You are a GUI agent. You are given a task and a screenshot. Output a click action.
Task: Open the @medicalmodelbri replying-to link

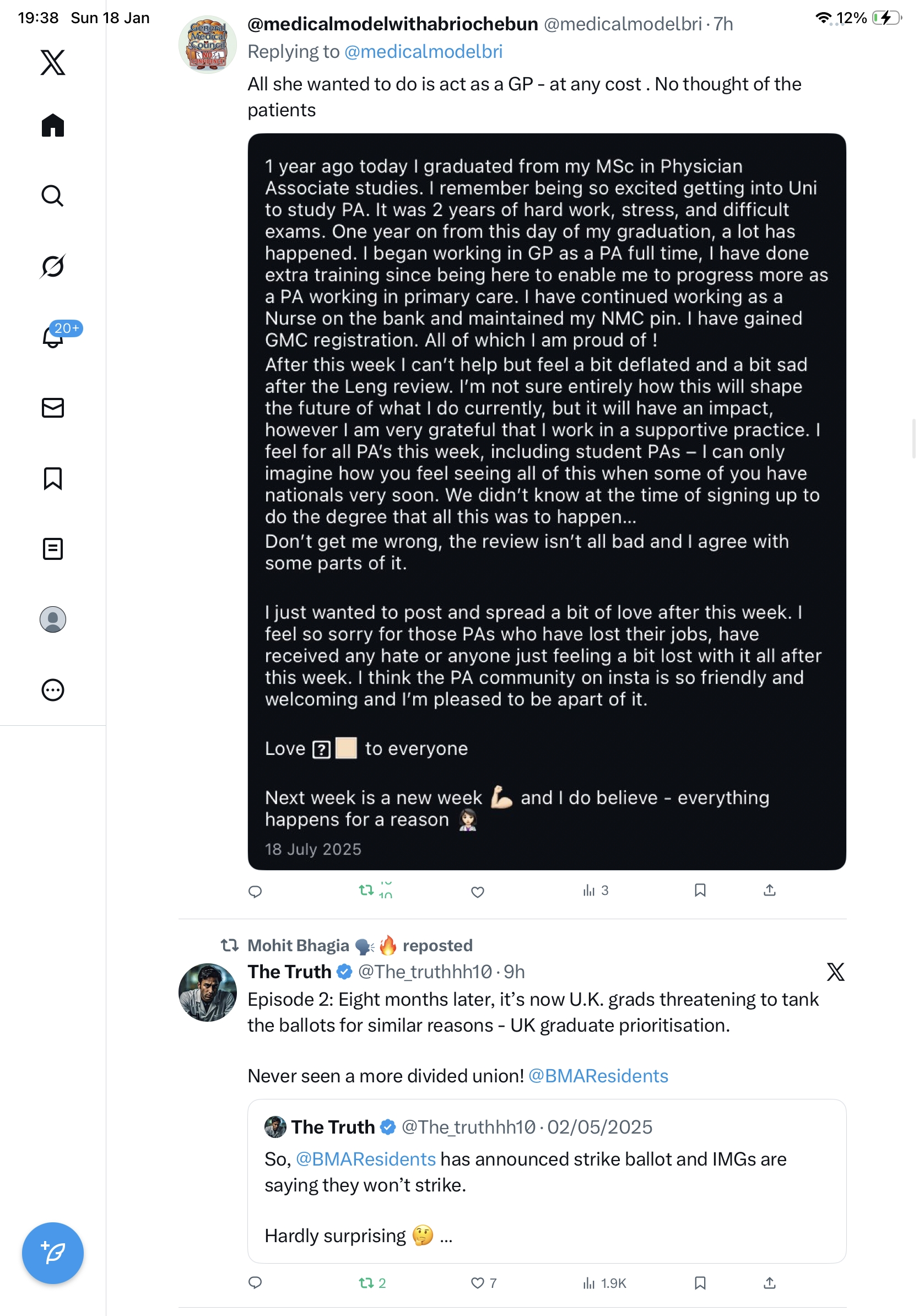pyautogui.click(x=423, y=52)
